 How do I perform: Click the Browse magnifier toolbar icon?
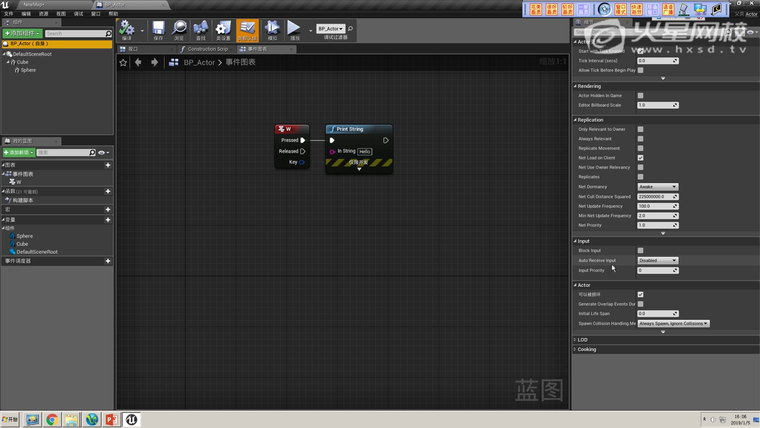179,30
